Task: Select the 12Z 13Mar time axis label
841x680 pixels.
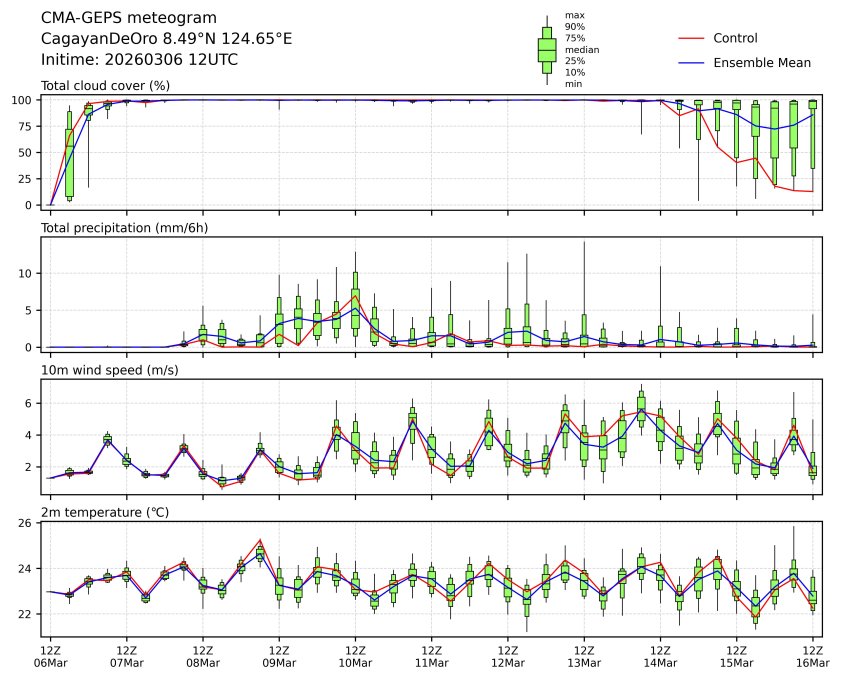Action: click(x=584, y=655)
